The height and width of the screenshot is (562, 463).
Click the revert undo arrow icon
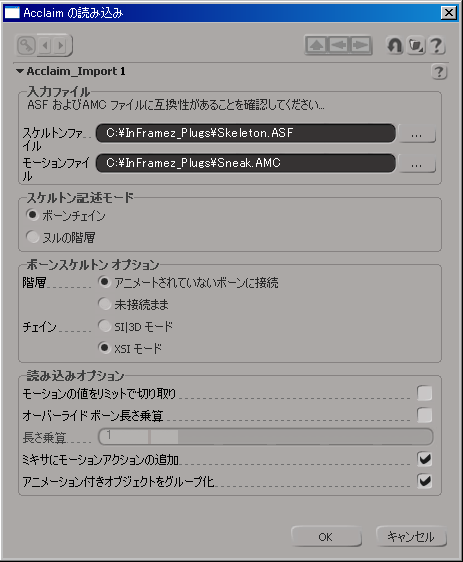coord(395,46)
